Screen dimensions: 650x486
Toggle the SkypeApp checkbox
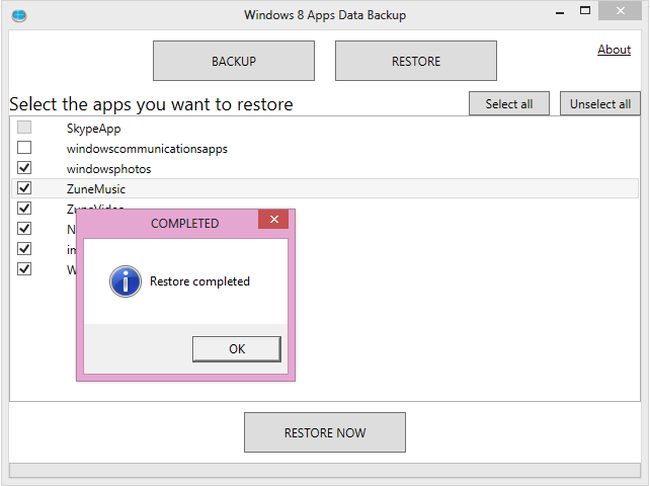pyautogui.click(x=24, y=127)
